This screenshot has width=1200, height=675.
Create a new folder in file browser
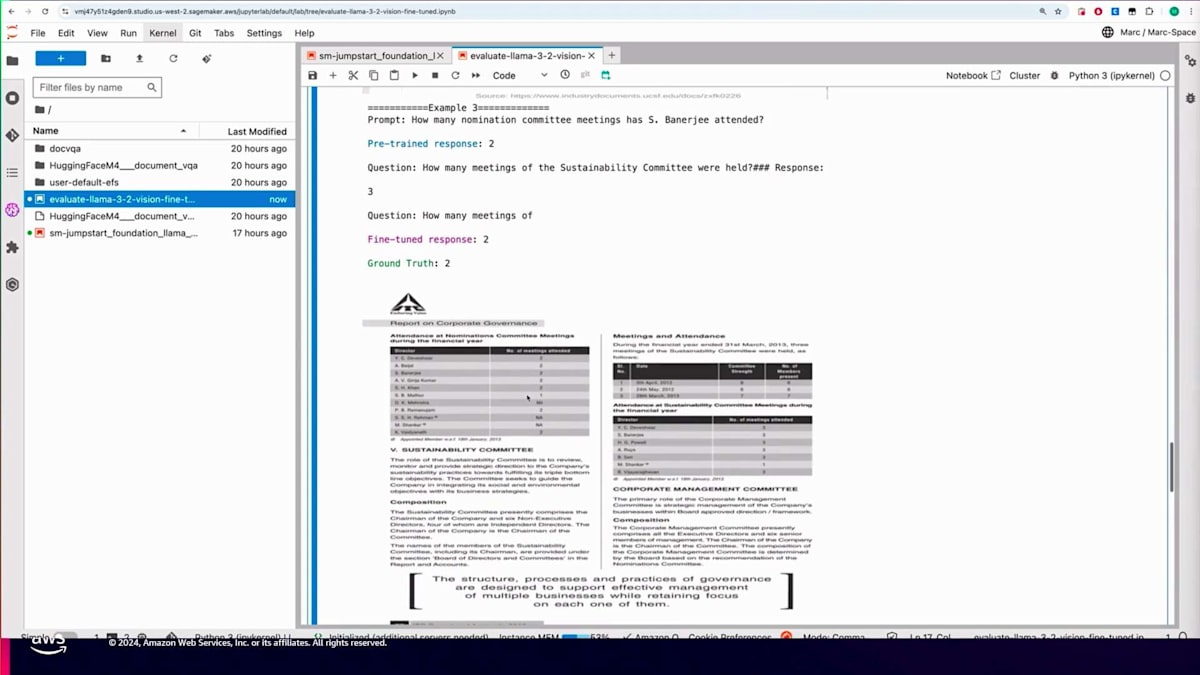pos(106,59)
